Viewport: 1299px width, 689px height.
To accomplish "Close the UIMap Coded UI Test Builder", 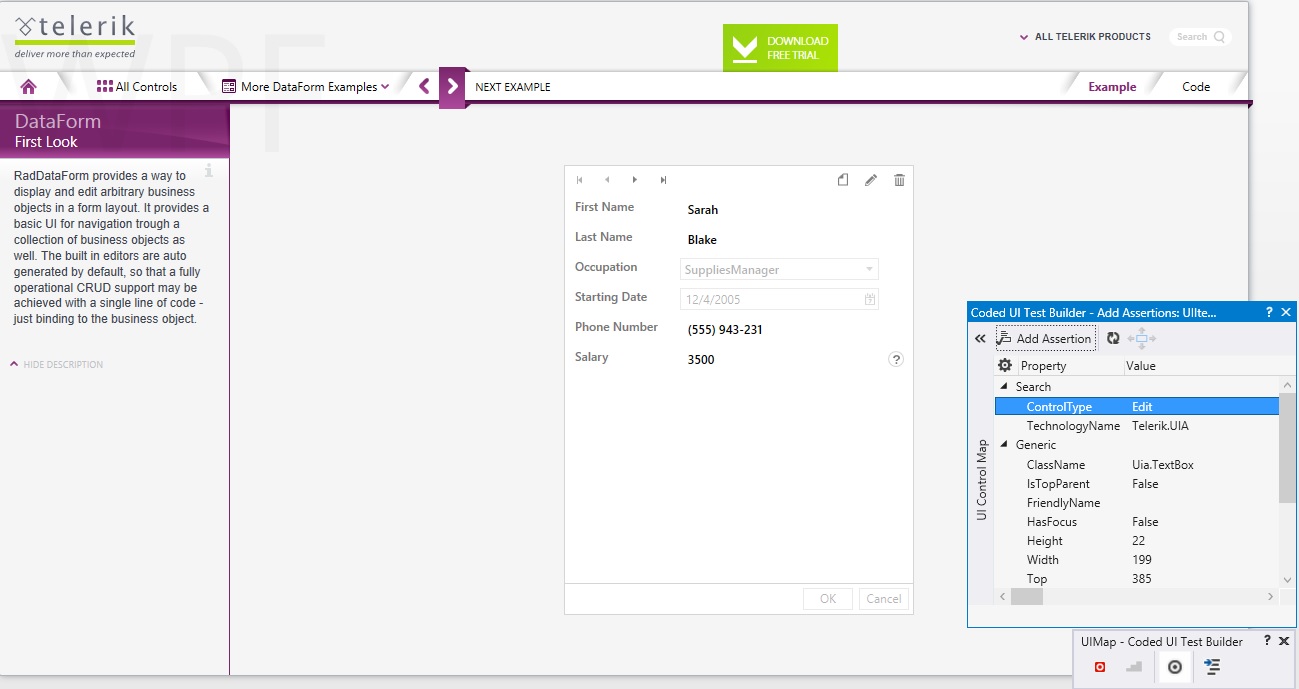I will coord(1284,641).
